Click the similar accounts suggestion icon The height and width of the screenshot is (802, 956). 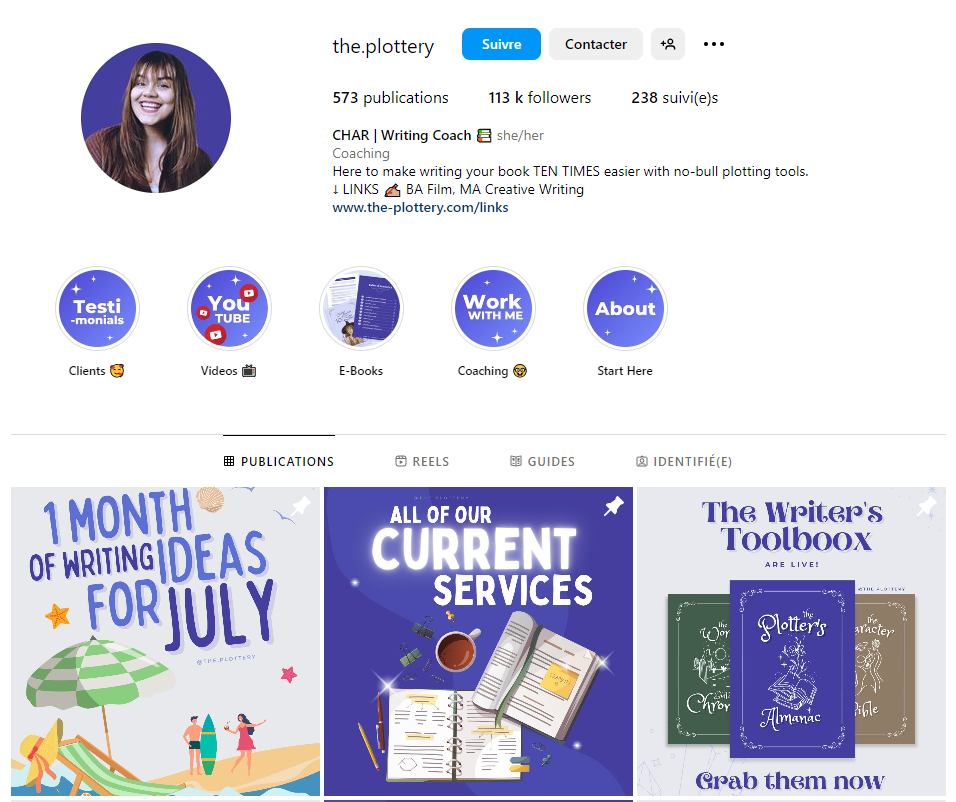(668, 44)
